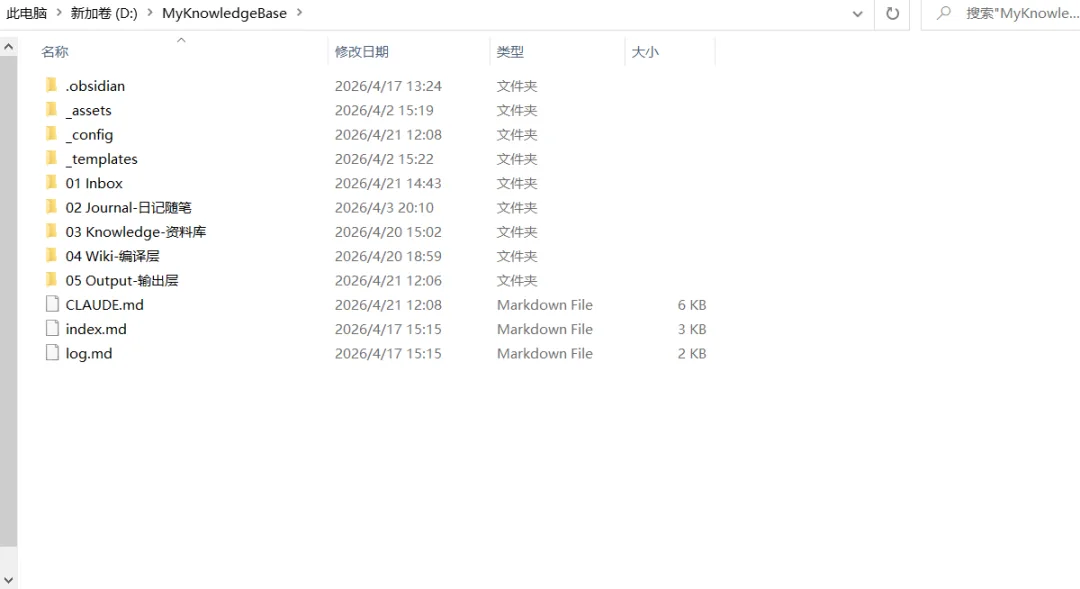Click the 6 KB size value
The height and width of the screenshot is (589, 1080).
point(692,304)
